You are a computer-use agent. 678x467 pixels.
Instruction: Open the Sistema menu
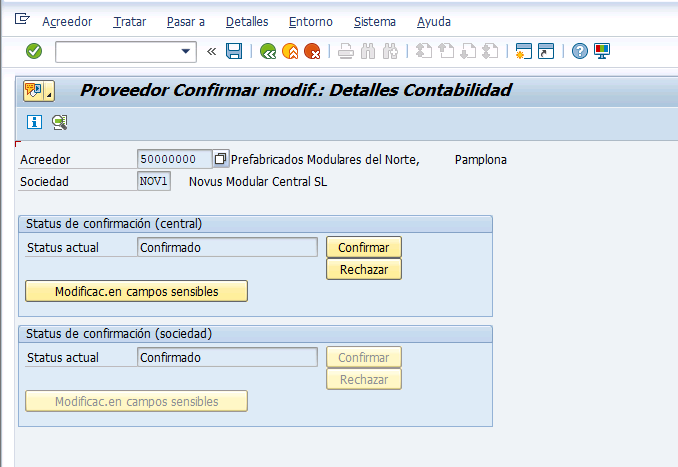click(375, 22)
